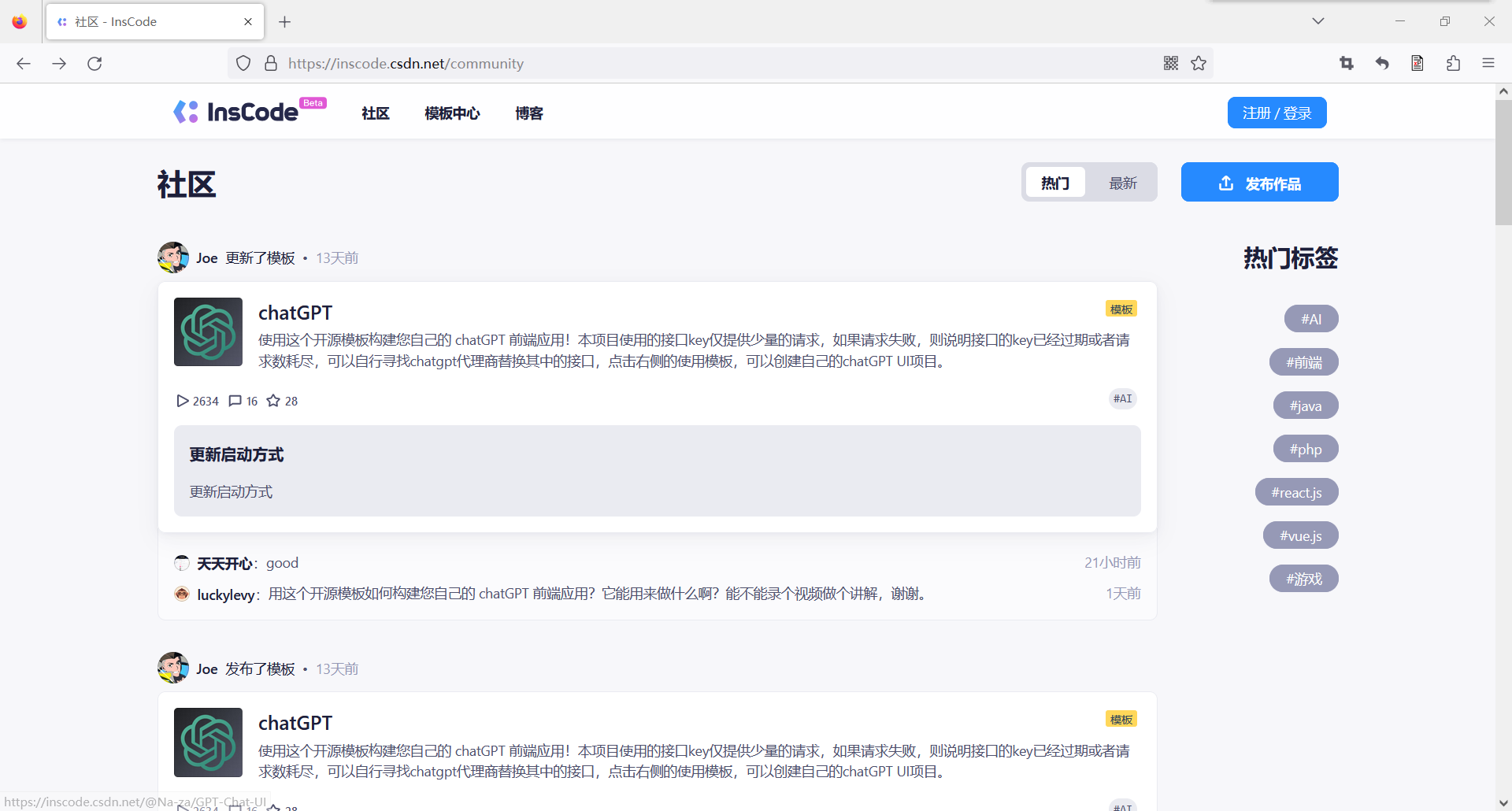Open second chatGPT template thumbnail
Image resolution: width=1512 pixels, height=811 pixels.
(x=208, y=742)
